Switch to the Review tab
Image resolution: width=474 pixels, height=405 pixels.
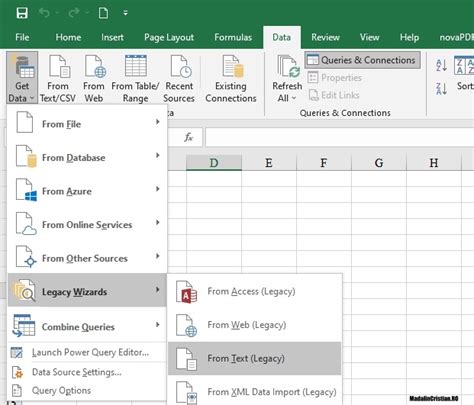coord(325,37)
